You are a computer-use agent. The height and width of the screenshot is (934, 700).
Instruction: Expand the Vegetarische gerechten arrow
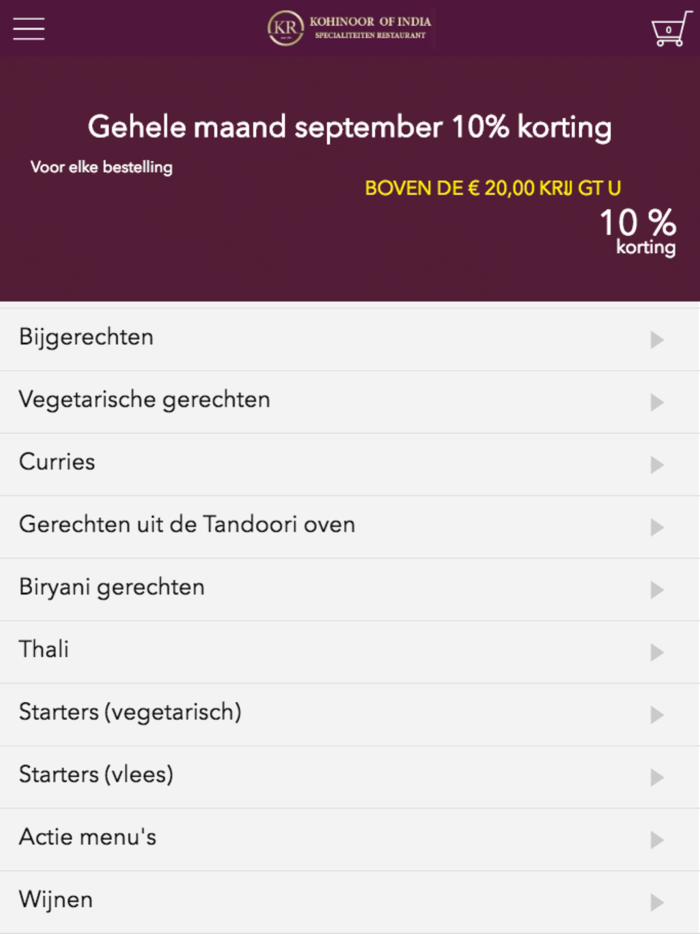(657, 402)
